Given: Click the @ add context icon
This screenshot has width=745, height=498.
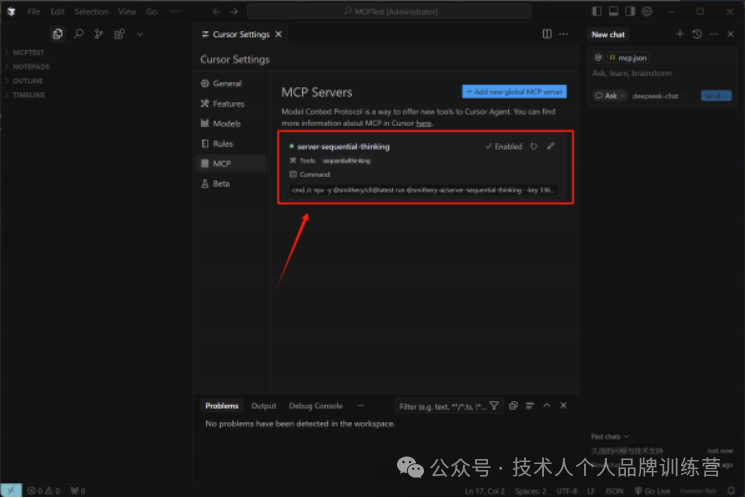Looking at the screenshot, I should click(x=598, y=57).
